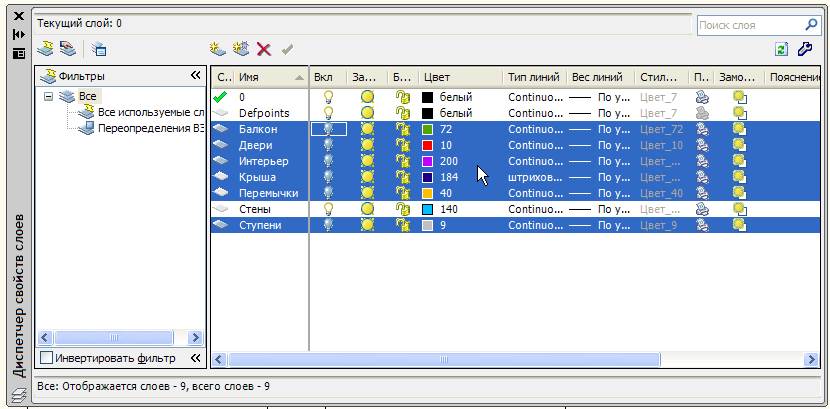Click new viewport freeze icon for layer 0

click(739, 97)
